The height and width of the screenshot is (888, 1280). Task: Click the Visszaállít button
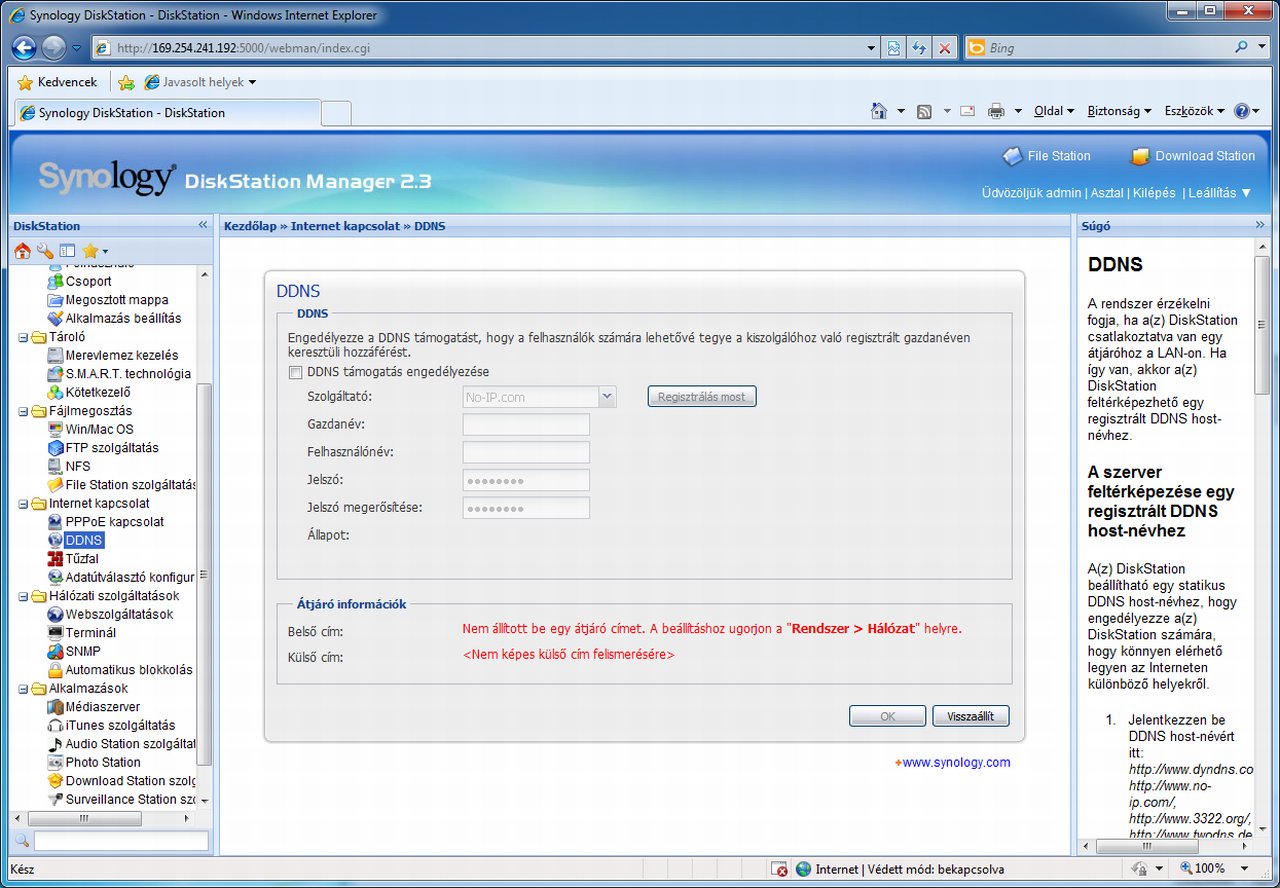(x=970, y=716)
